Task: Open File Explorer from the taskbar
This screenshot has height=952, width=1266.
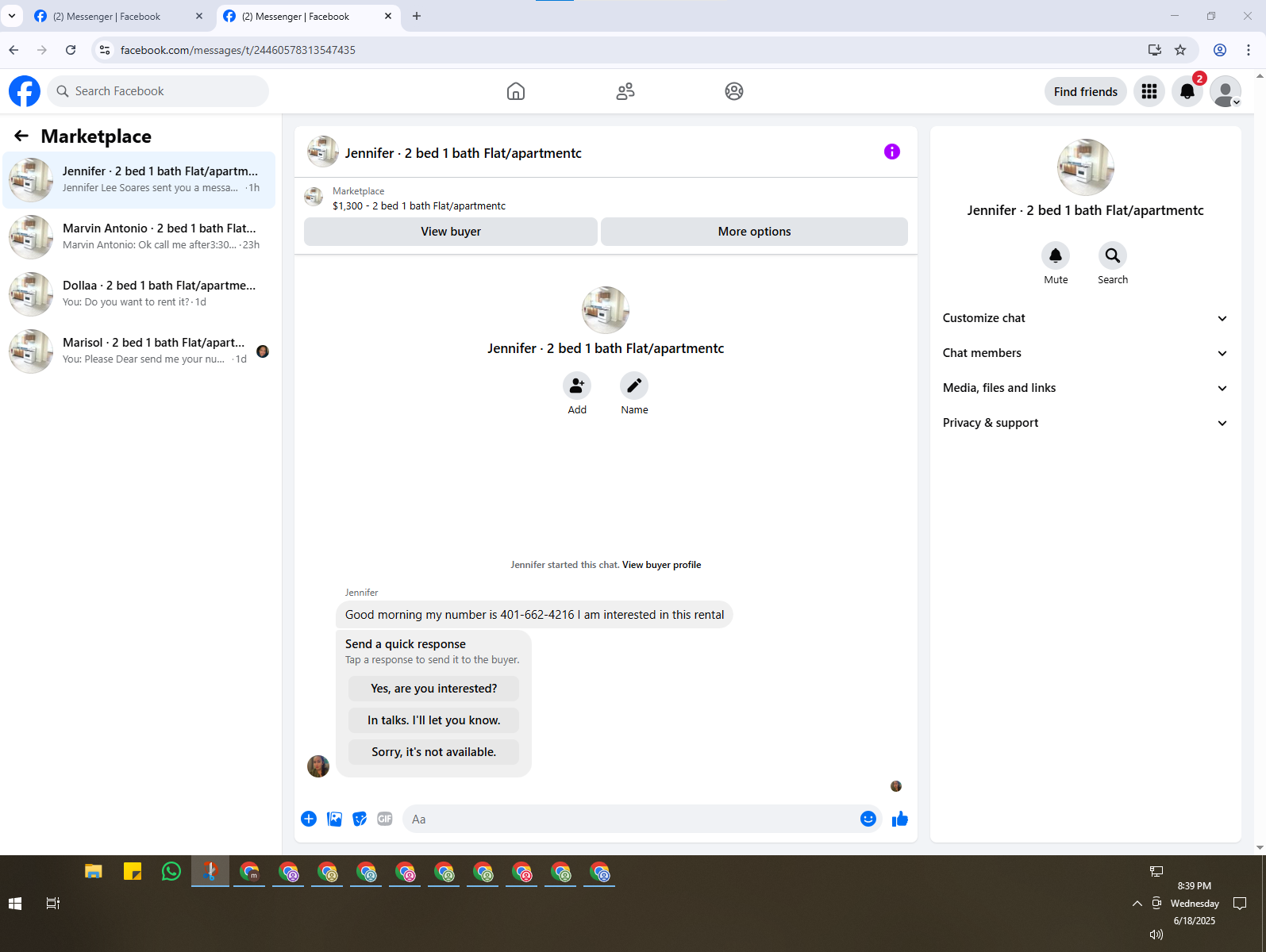Action: coord(94,871)
